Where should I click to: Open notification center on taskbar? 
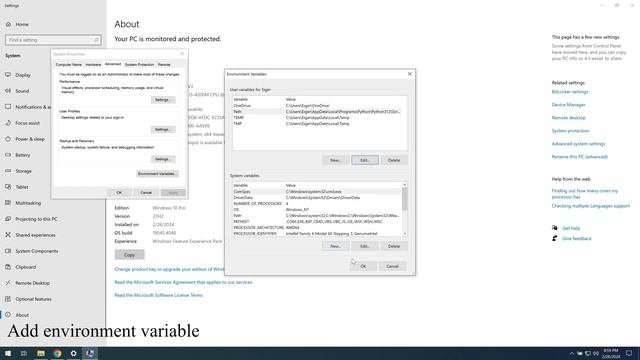(x=629, y=353)
